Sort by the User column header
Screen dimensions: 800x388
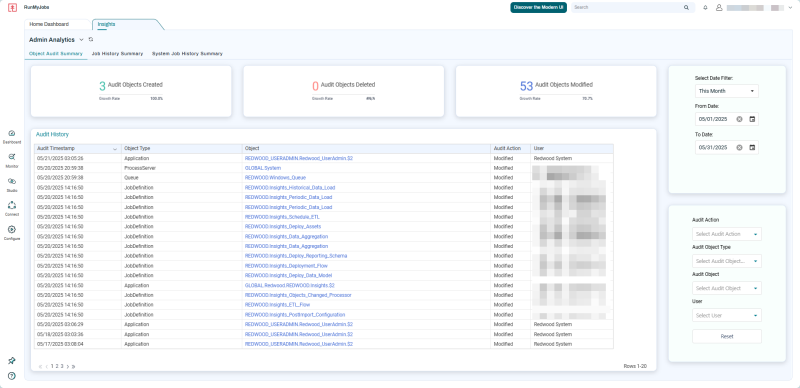(x=572, y=149)
